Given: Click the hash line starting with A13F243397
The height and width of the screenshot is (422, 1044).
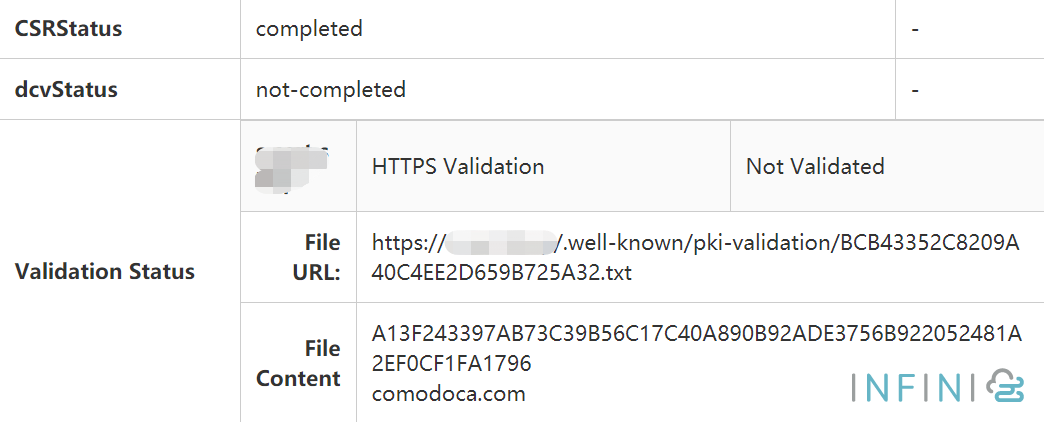Looking at the screenshot, I should [x=697, y=333].
